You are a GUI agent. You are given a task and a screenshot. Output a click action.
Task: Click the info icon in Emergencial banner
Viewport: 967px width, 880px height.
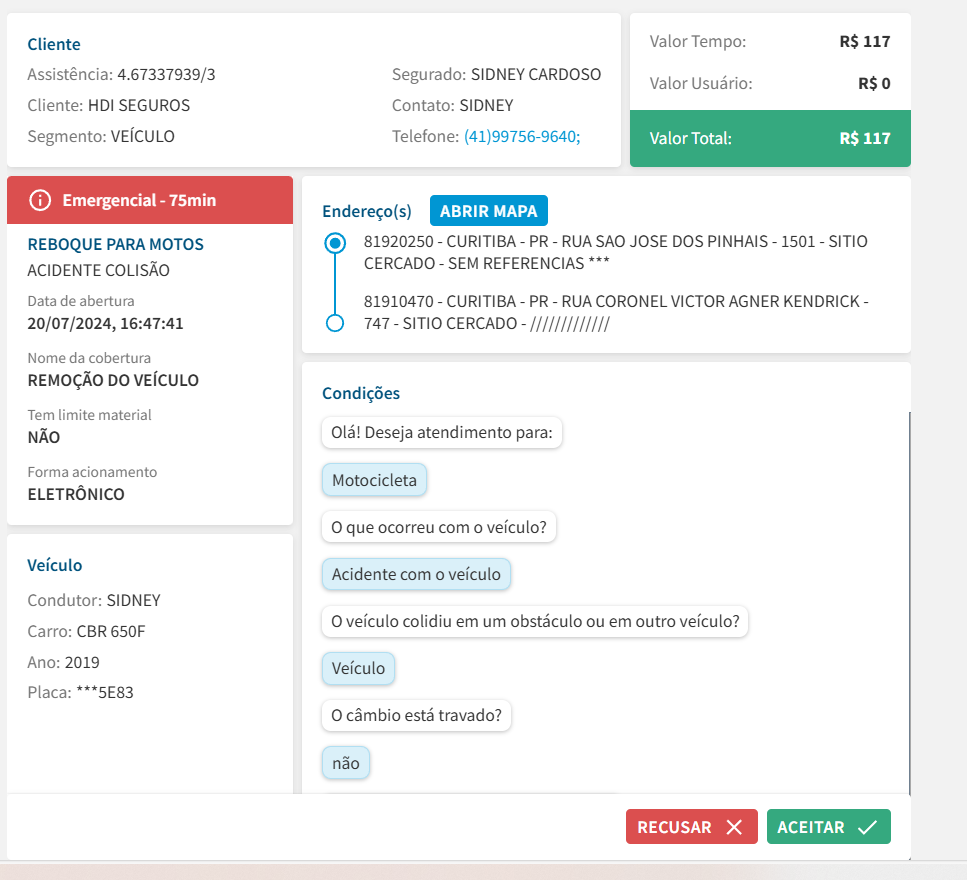point(40,200)
